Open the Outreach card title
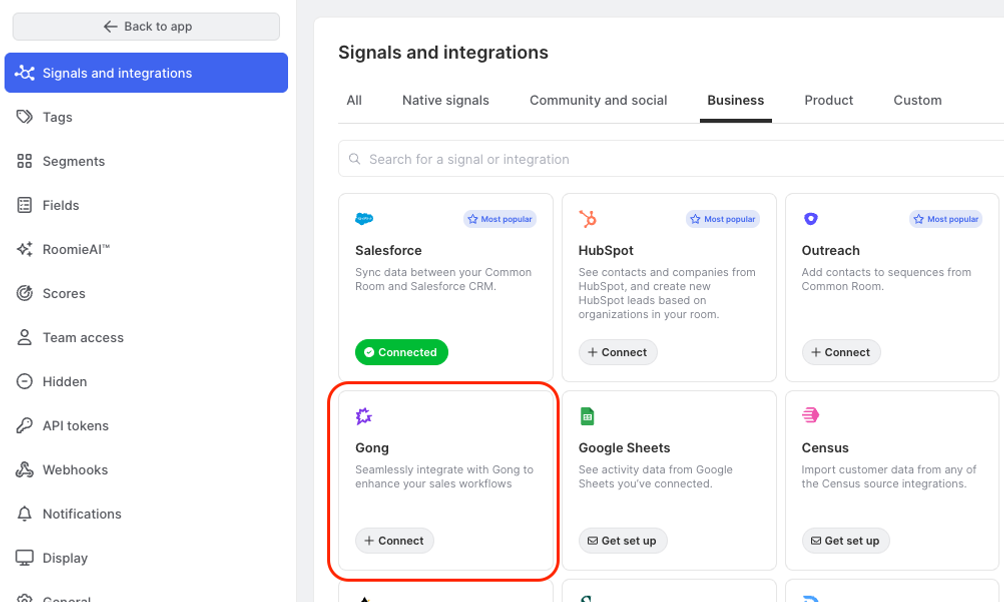1004x602 pixels. (x=830, y=250)
